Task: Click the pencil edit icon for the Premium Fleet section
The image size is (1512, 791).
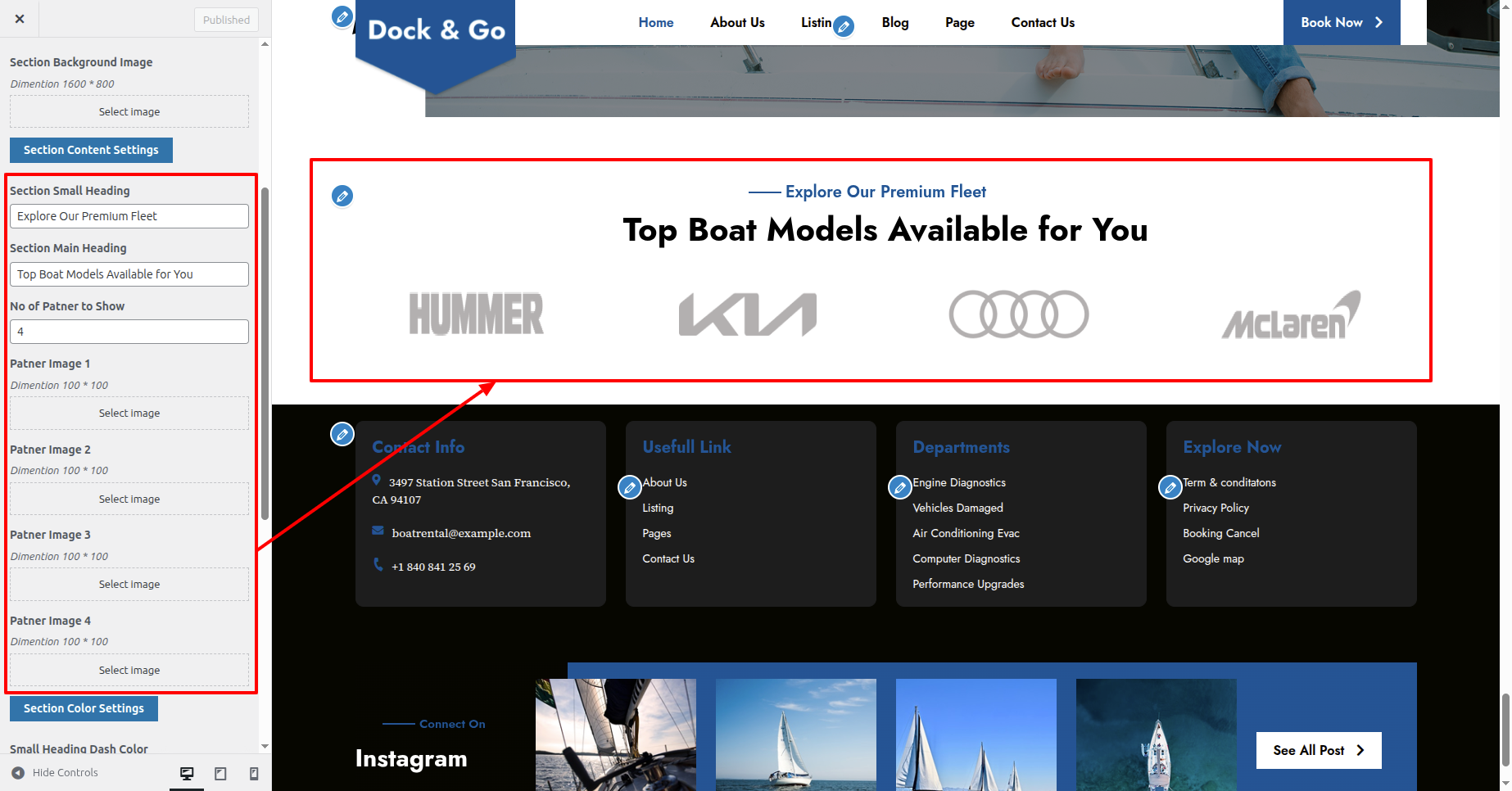Action: pyautogui.click(x=342, y=196)
